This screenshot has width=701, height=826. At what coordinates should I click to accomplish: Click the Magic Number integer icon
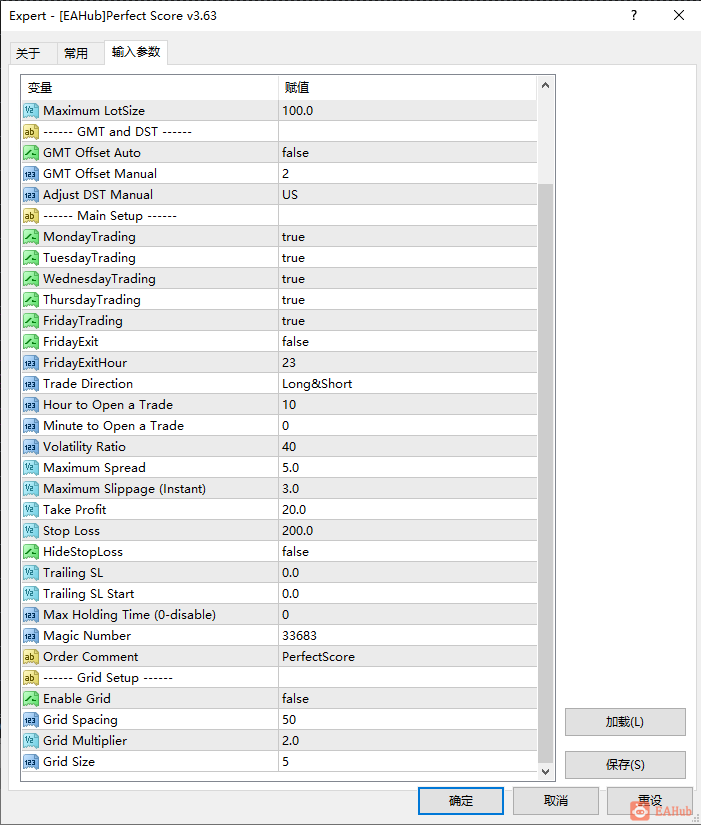coord(31,636)
